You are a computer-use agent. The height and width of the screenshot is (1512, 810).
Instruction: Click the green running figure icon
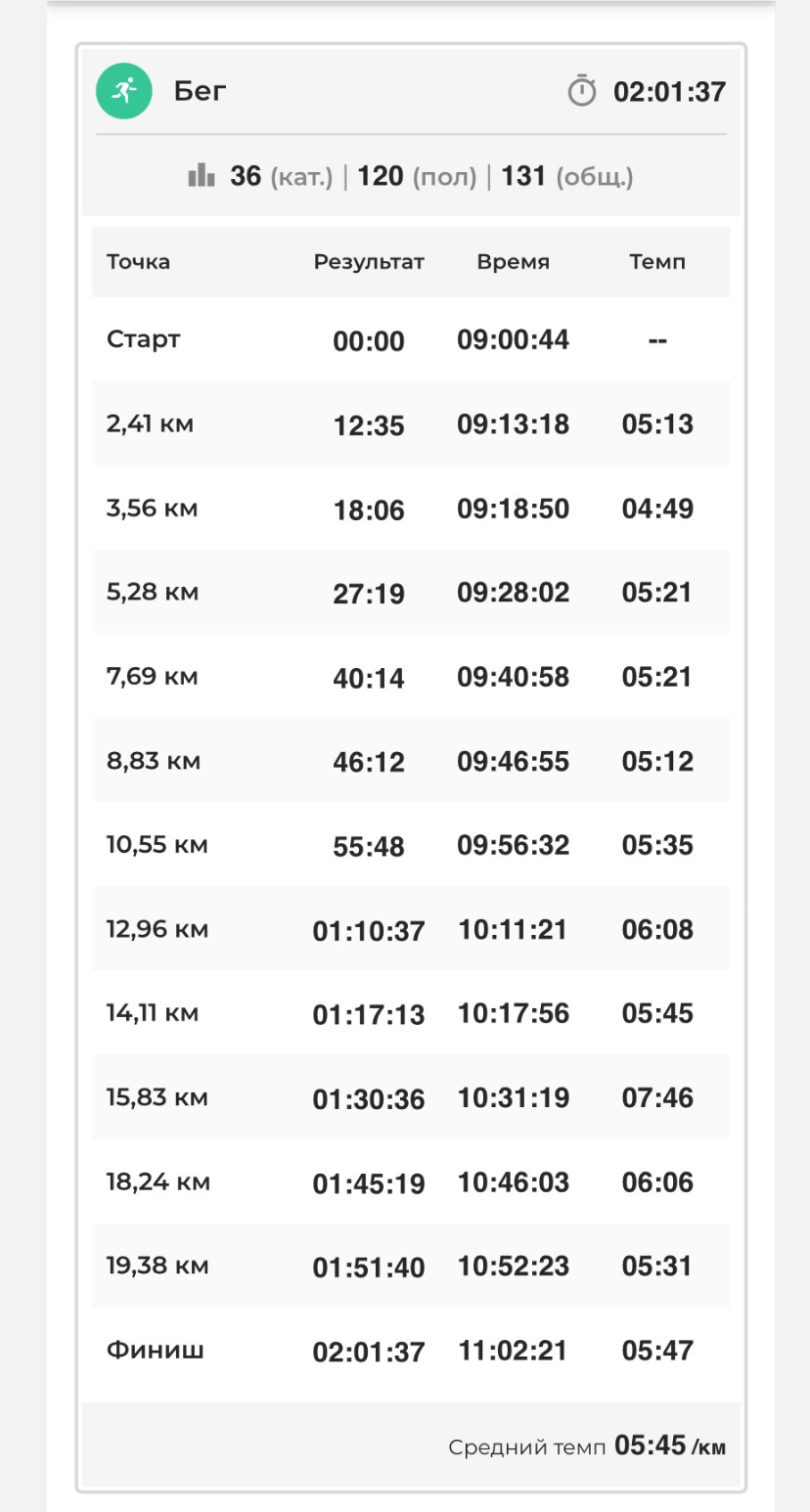click(124, 91)
